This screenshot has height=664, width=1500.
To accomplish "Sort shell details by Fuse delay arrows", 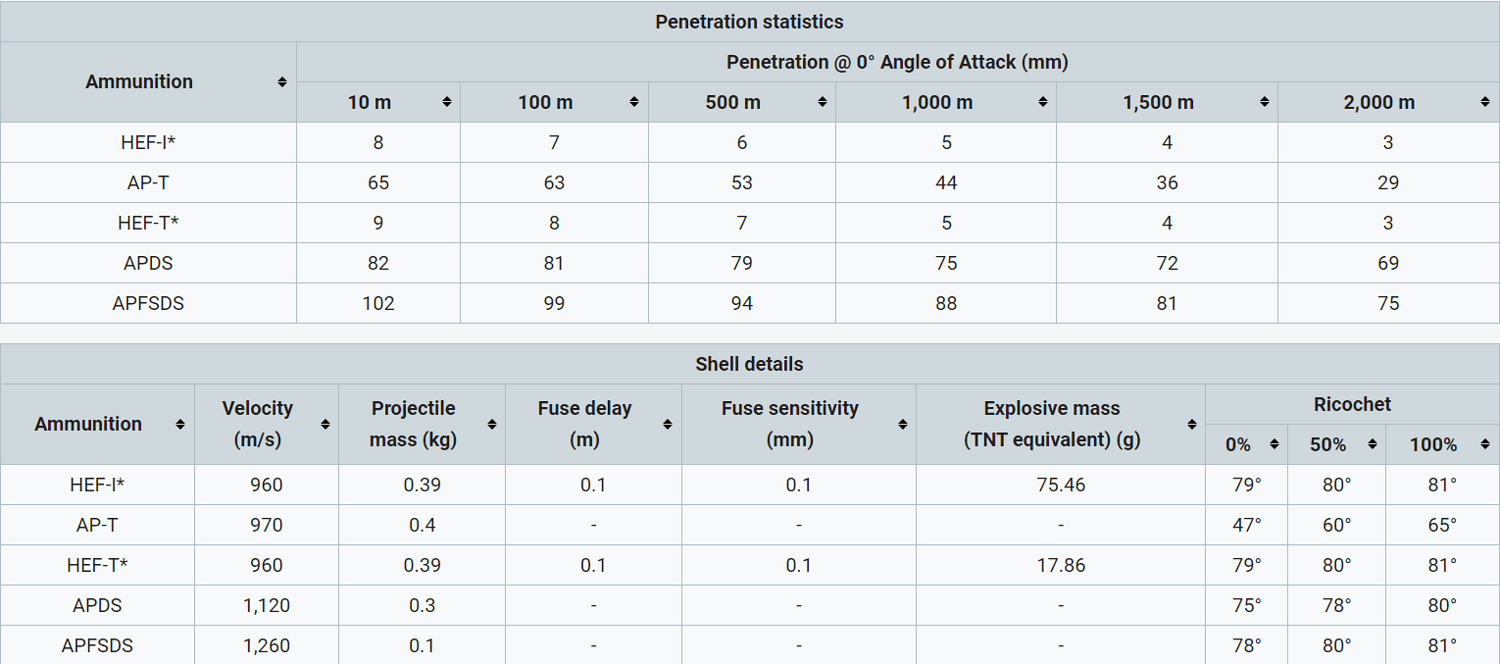I will pyautogui.click(x=667, y=424).
